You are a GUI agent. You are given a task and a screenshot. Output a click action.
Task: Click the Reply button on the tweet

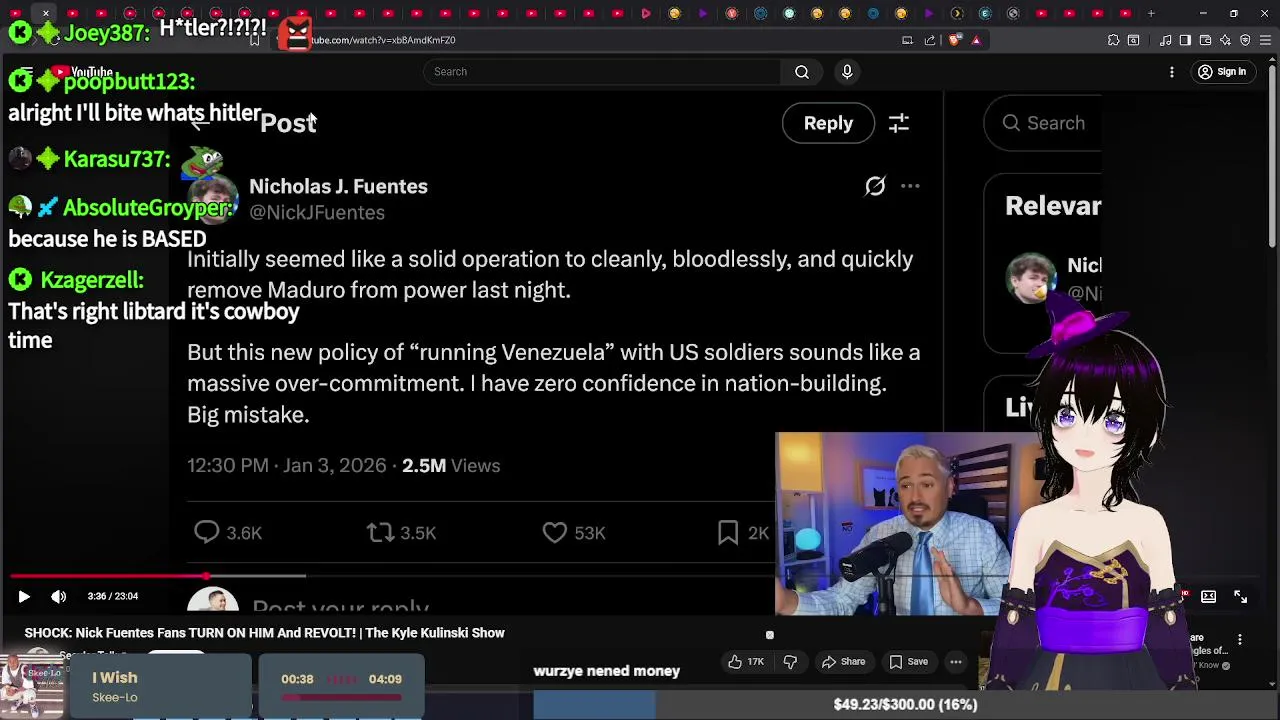pos(828,123)
